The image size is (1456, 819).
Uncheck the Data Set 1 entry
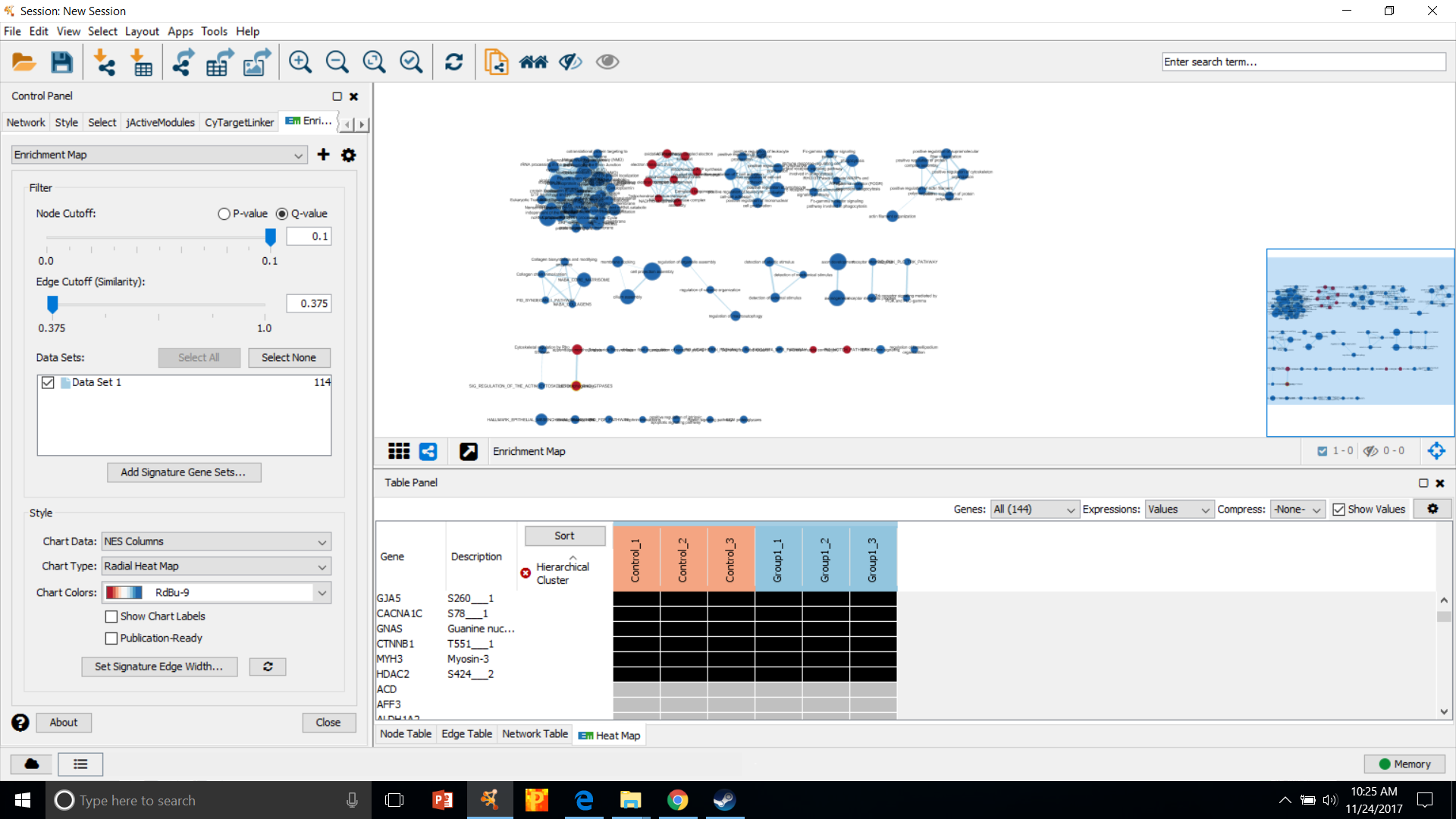pos(48,382)
